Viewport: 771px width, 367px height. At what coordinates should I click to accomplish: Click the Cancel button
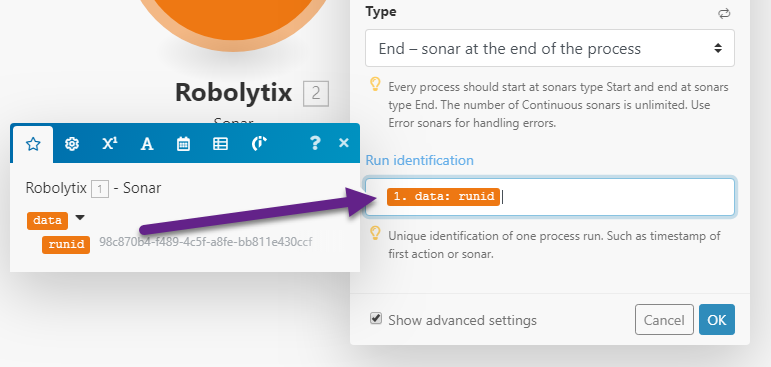pyautogui.click(x=664, y=320)
